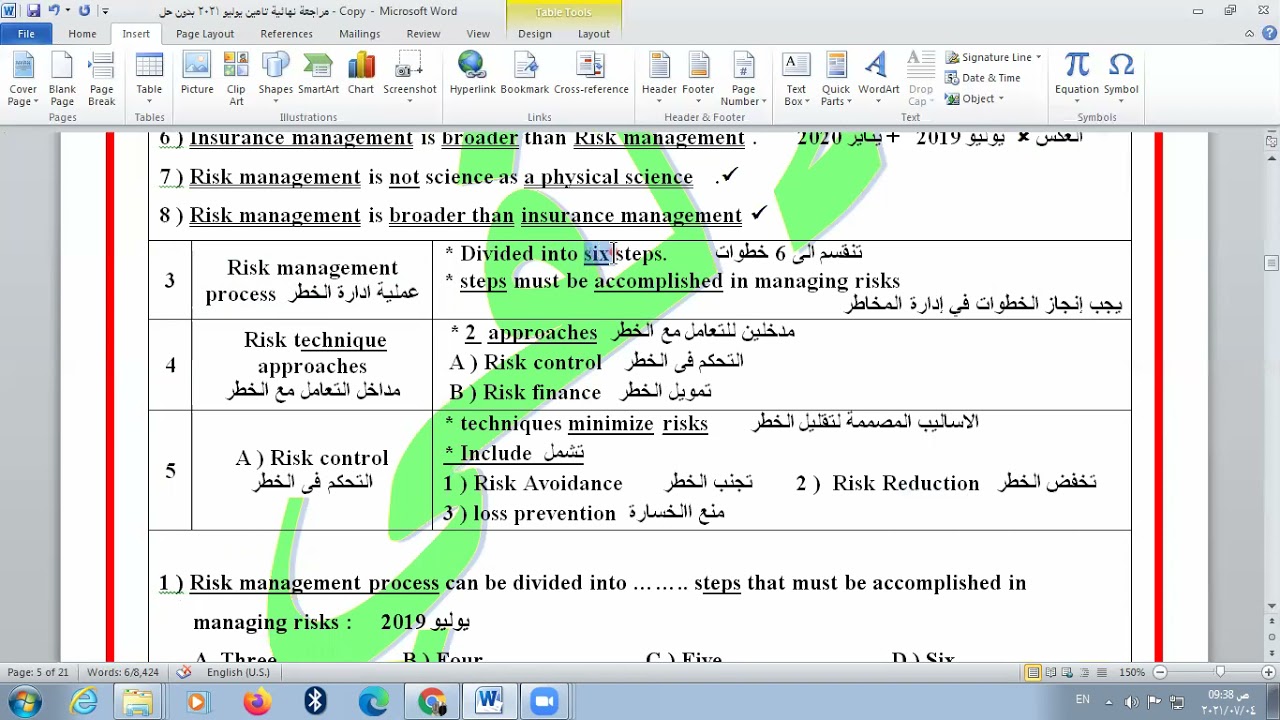The image size is (1280, 720).
Task: Switch to the Home tab
Action: (x=82, y=34)
